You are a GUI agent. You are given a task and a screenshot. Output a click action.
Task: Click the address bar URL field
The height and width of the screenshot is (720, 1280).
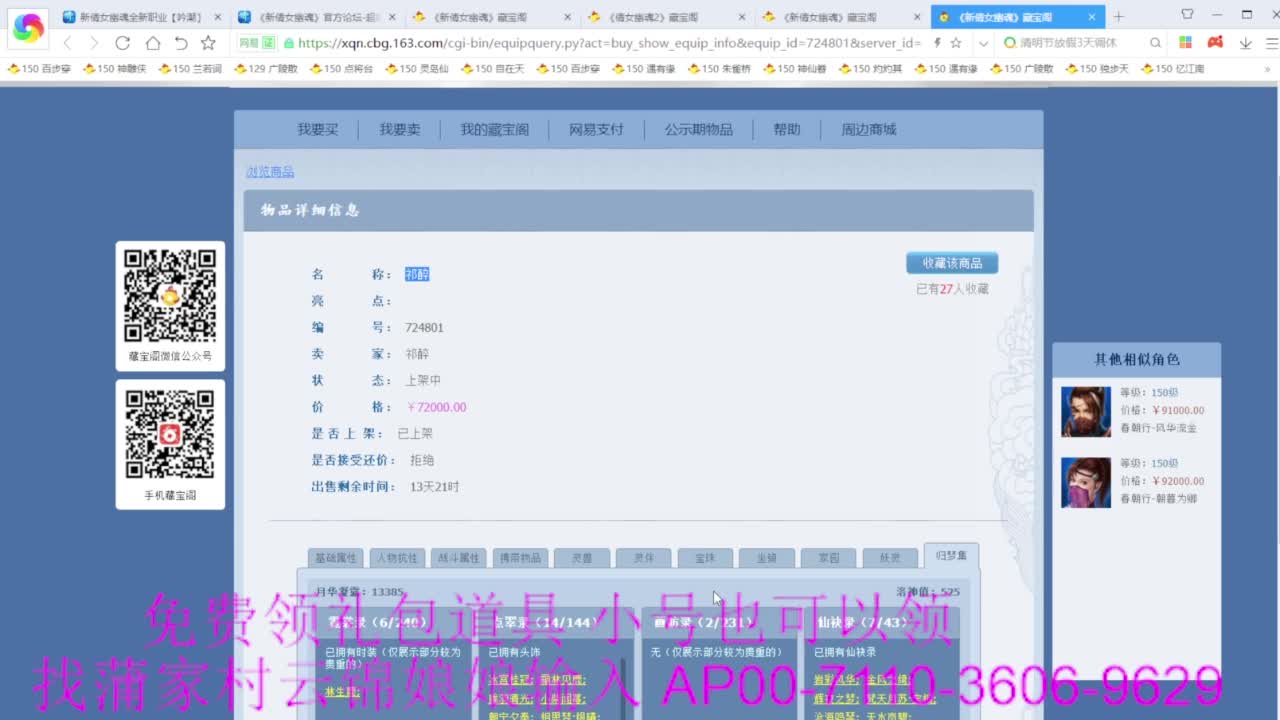tap(607, 43)
